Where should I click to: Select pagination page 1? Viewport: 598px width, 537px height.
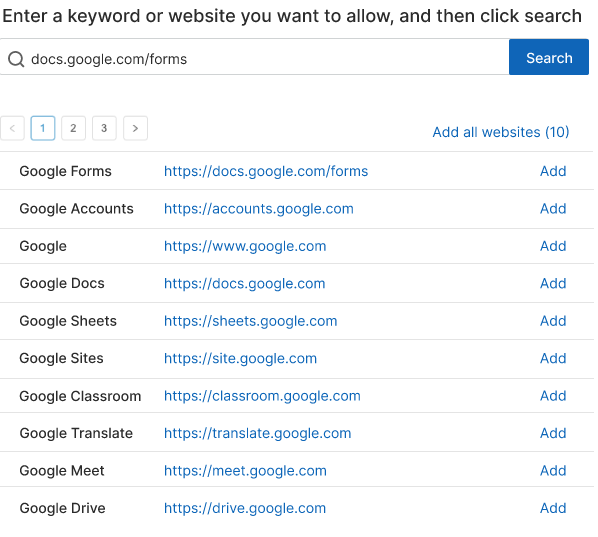click(43, 128)
